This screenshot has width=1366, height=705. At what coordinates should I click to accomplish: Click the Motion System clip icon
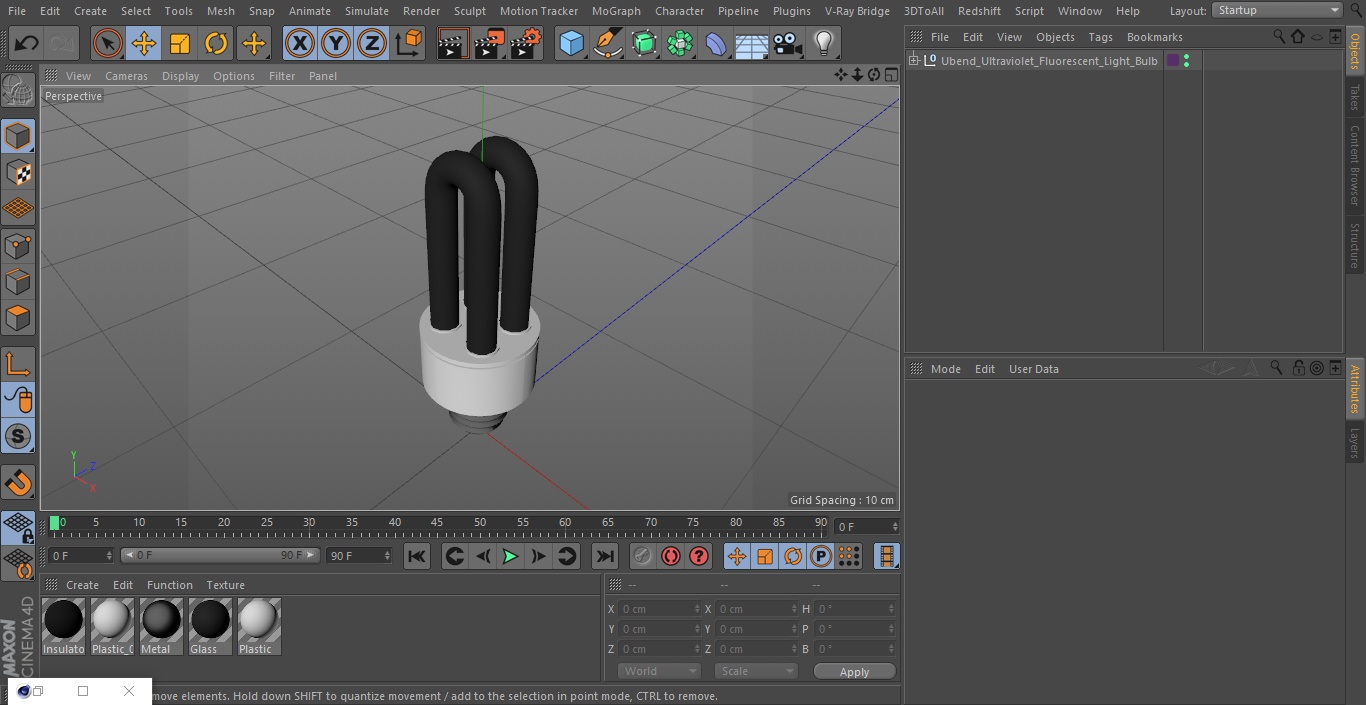point(886,556)
